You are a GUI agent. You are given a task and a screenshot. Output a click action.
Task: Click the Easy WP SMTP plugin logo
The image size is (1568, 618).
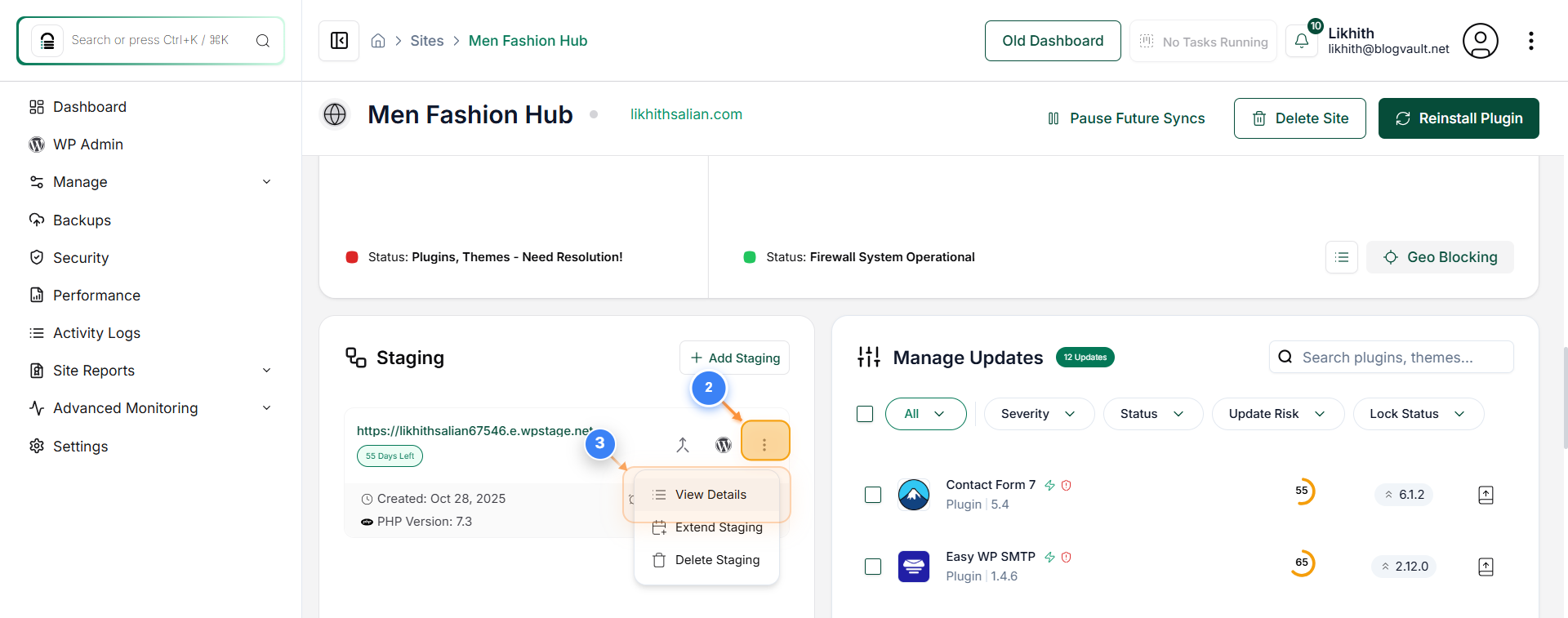913,567
